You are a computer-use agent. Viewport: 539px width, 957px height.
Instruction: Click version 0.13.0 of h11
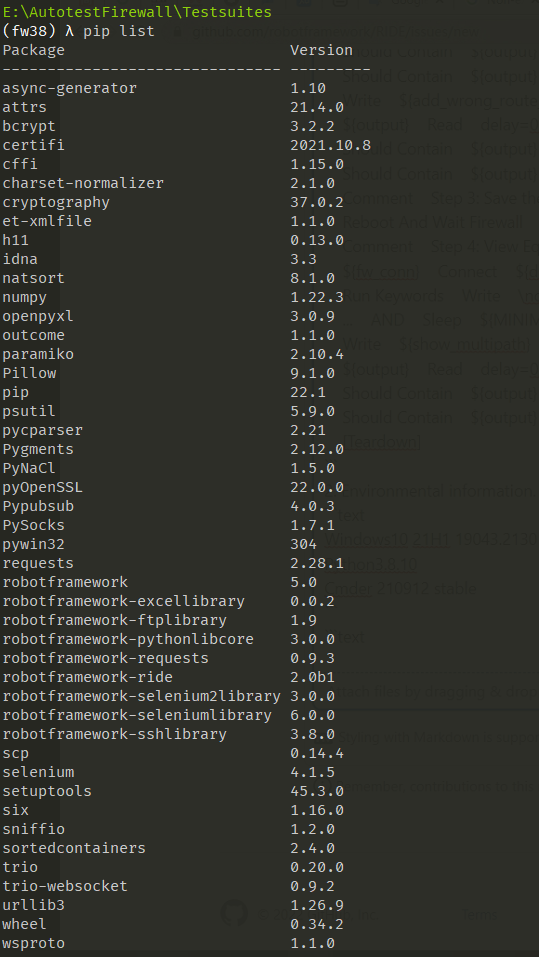(317, 240)
